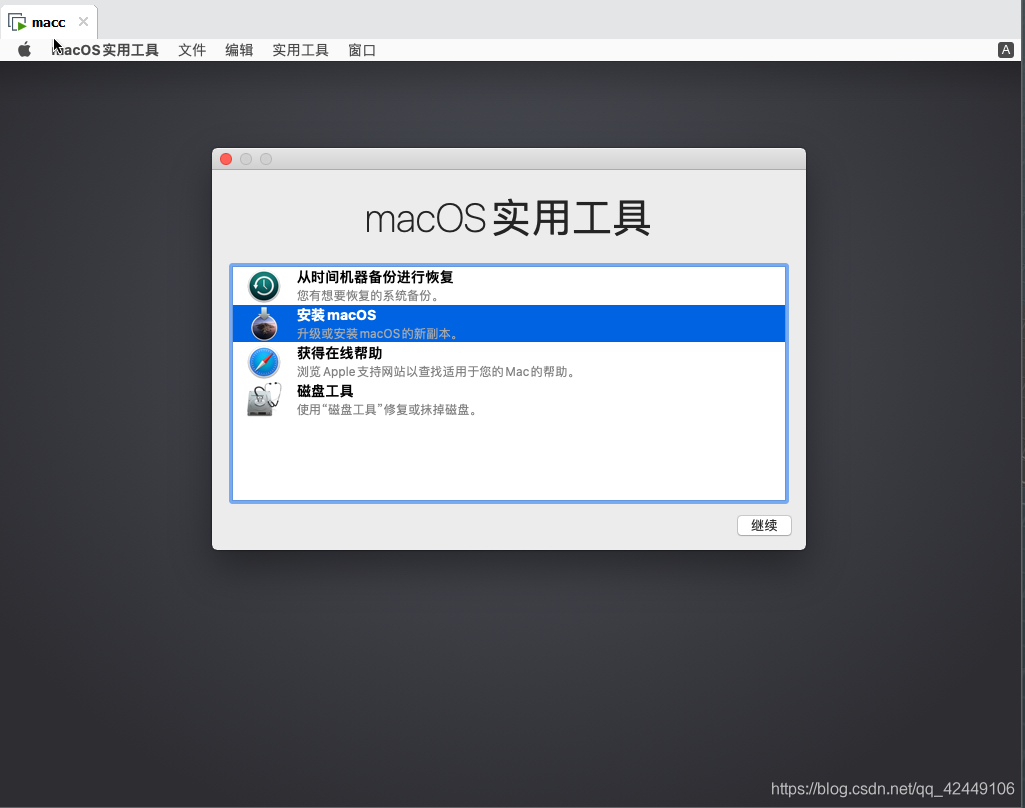Select the macc tab
The height and width of the screenshot is (808, 1025).
tap(49, 22)
